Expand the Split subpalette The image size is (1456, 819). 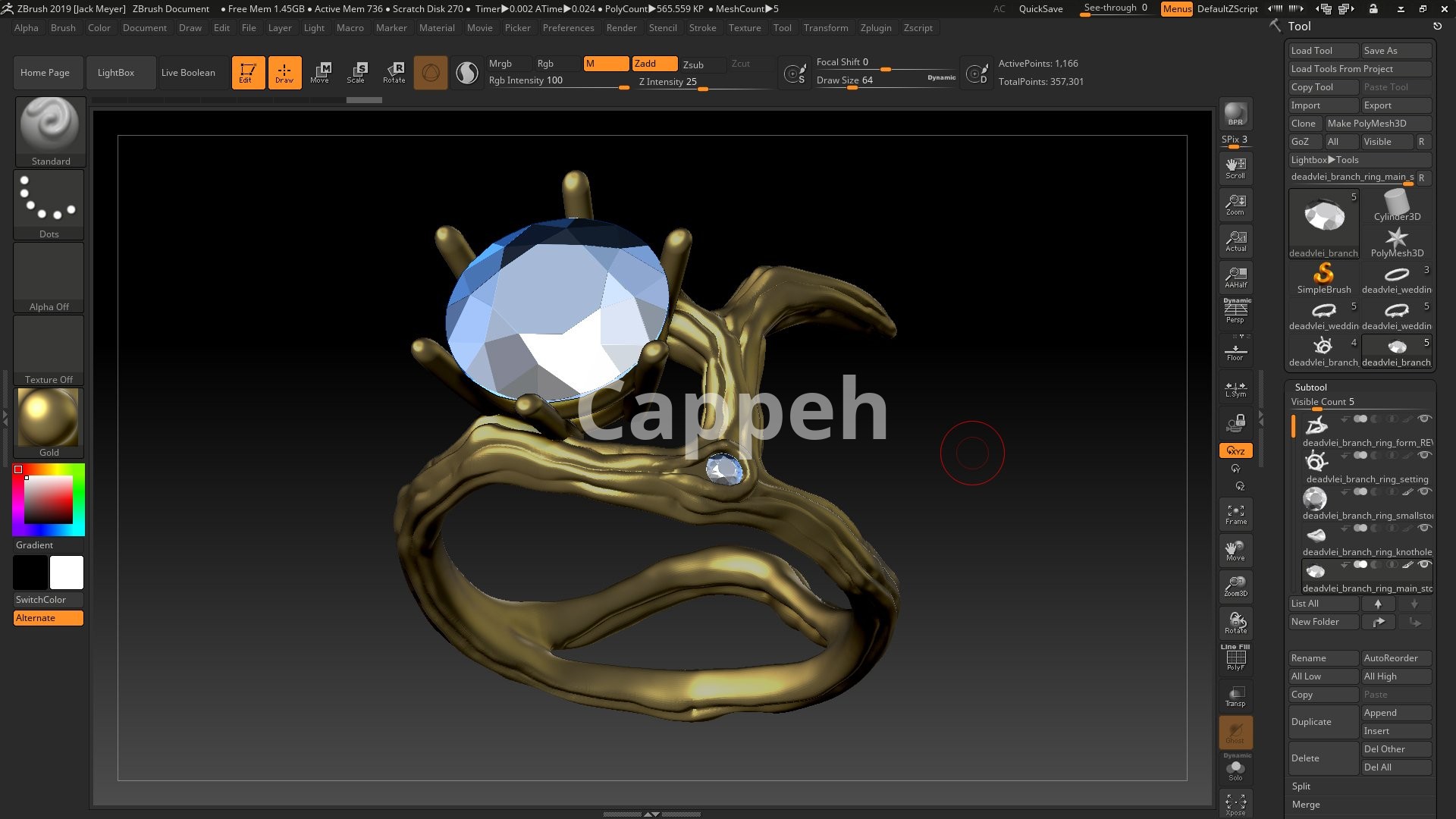[x=1301, y=786]
